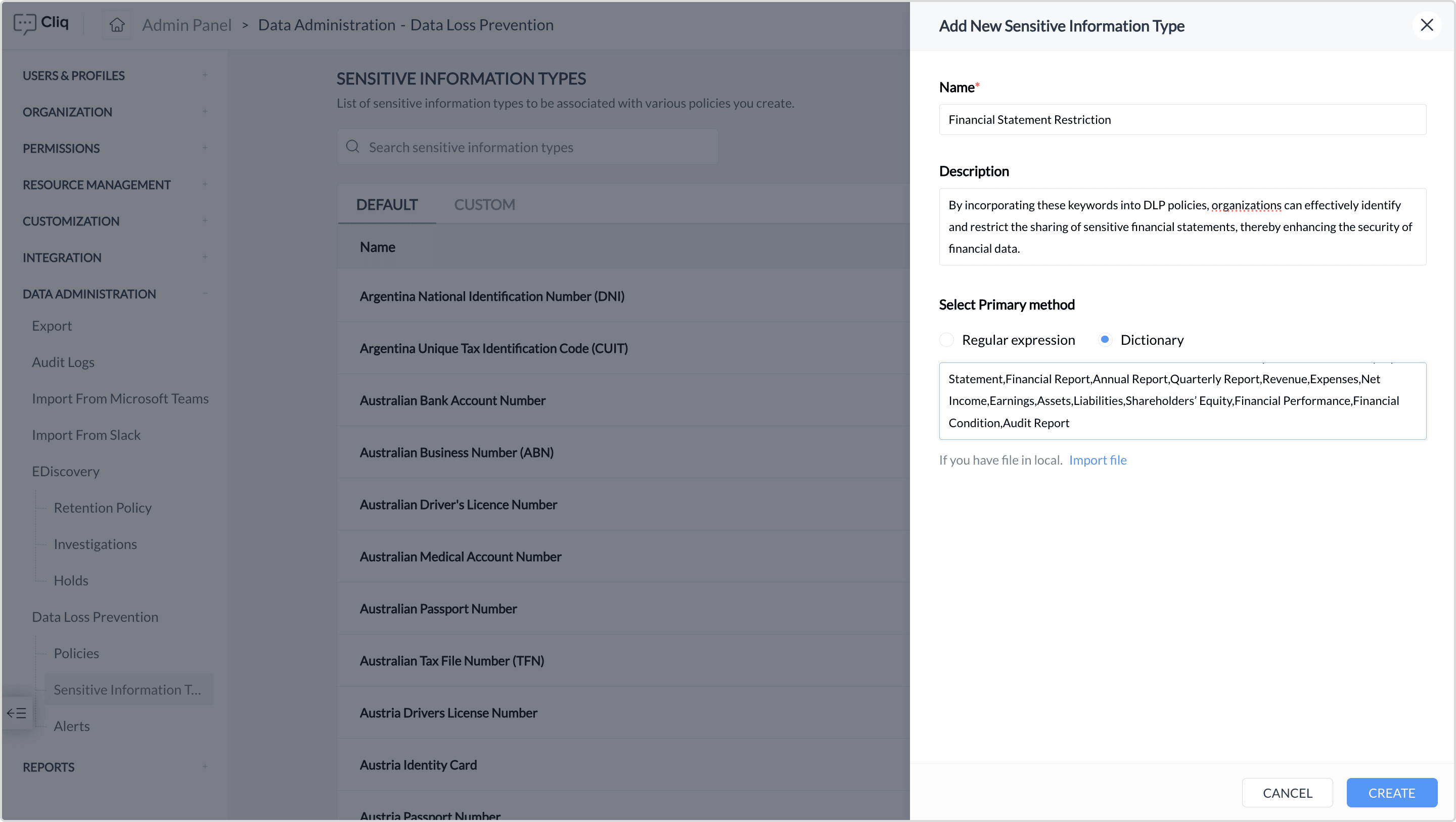
Task: Select the Dictionary radio option
Action: 1105,340
